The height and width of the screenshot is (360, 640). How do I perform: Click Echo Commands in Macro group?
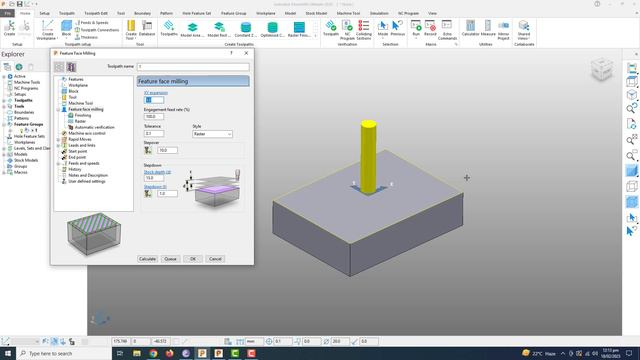[x=447, y=30]
